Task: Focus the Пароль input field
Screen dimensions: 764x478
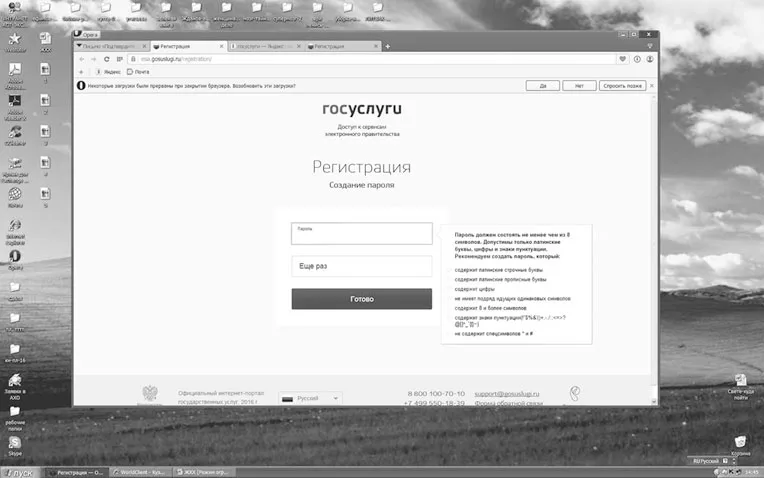Action: click(x=362, y=233)
